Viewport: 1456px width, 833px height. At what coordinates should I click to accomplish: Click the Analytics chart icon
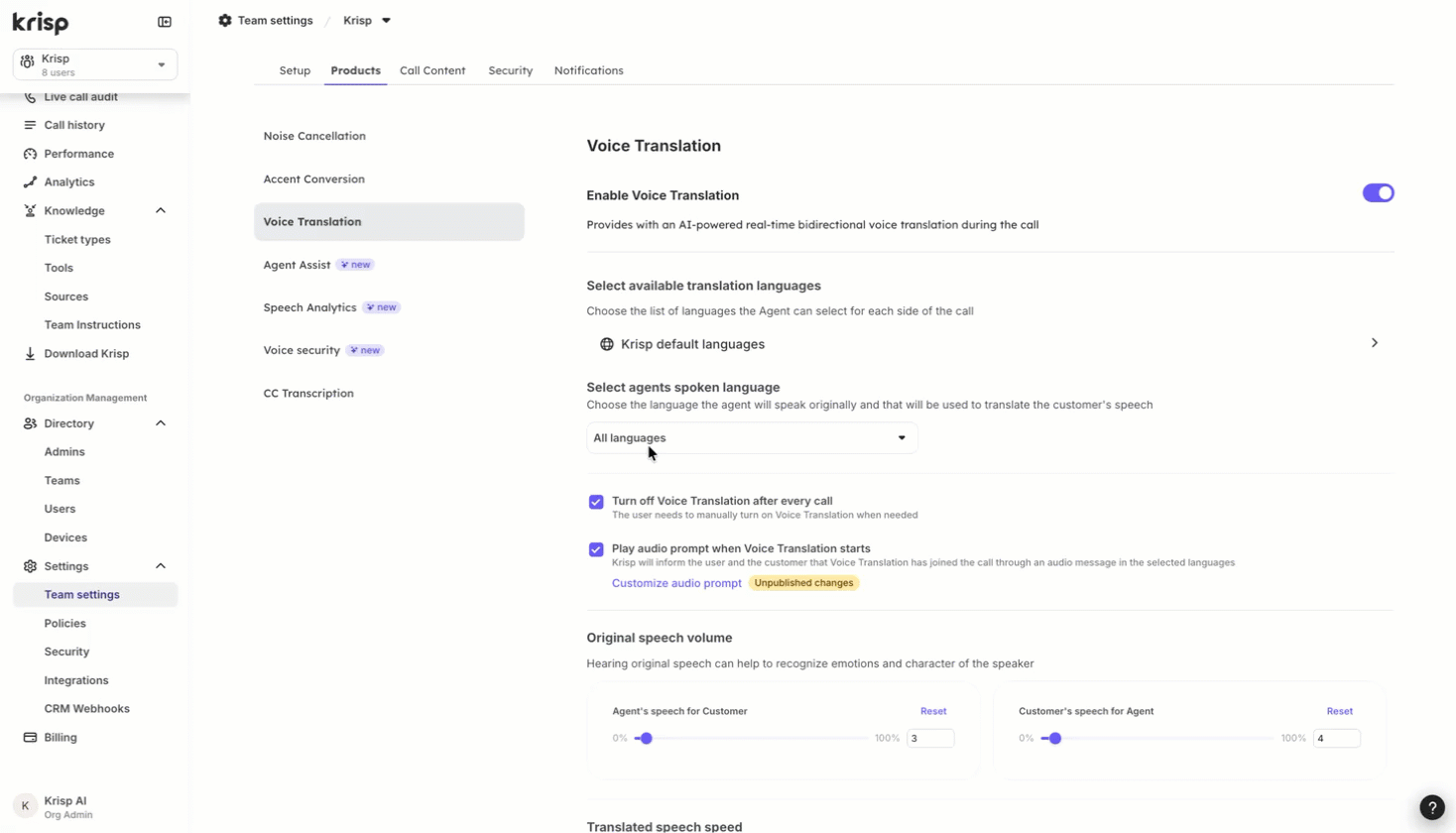click(30, 182)
